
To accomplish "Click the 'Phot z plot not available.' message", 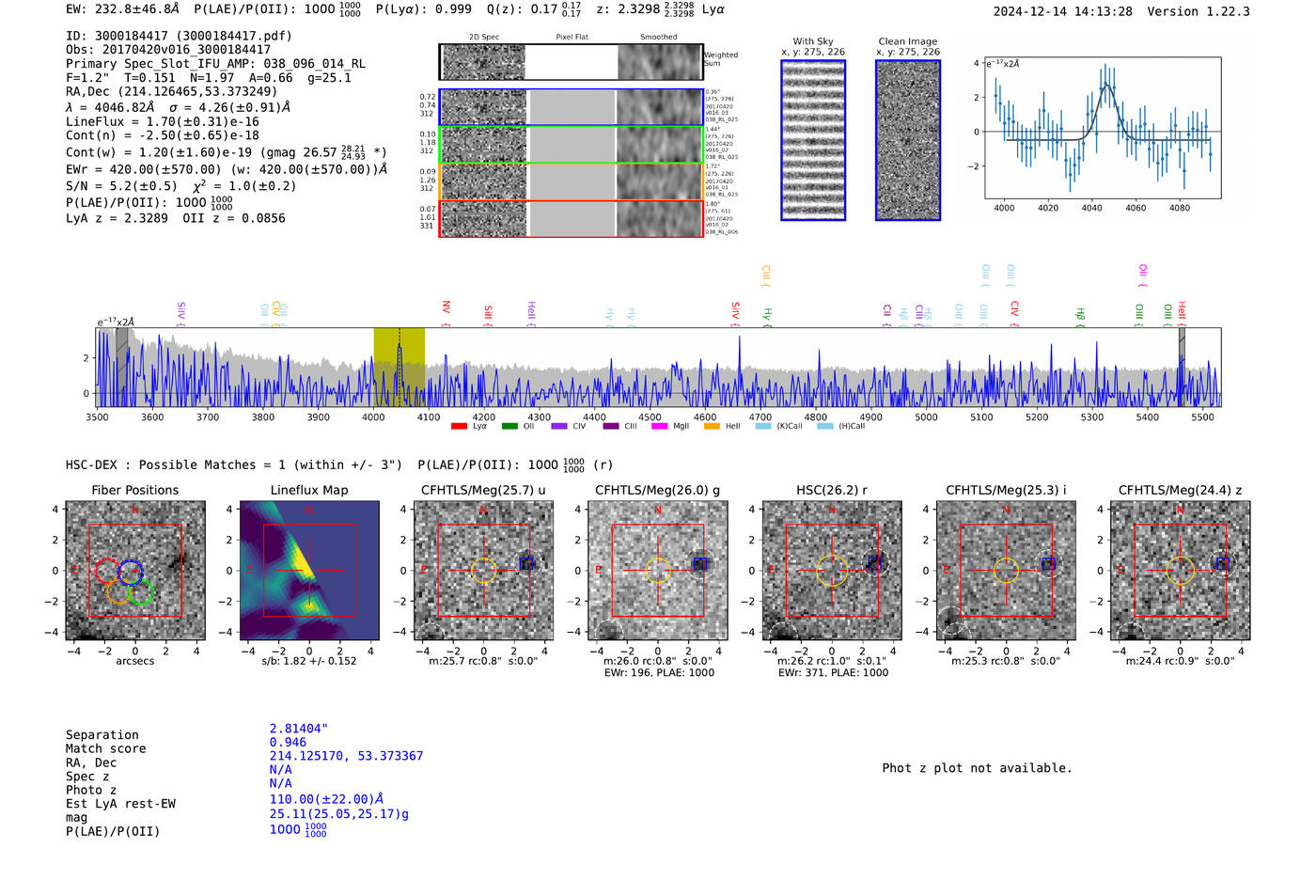I will point(977,768).
